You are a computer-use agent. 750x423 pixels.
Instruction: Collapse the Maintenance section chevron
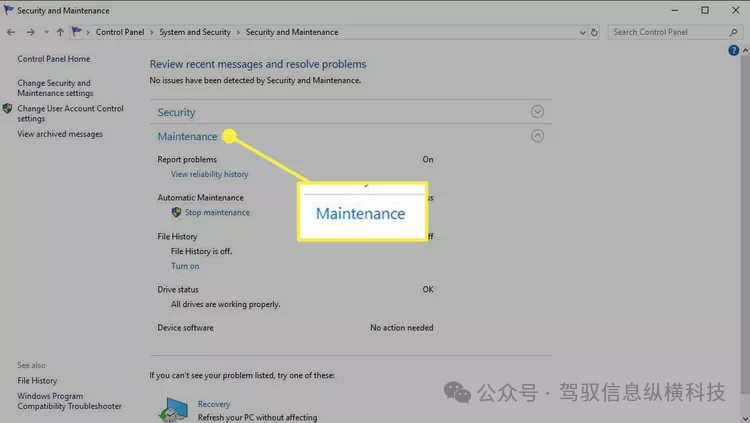[x=537, y=136]
